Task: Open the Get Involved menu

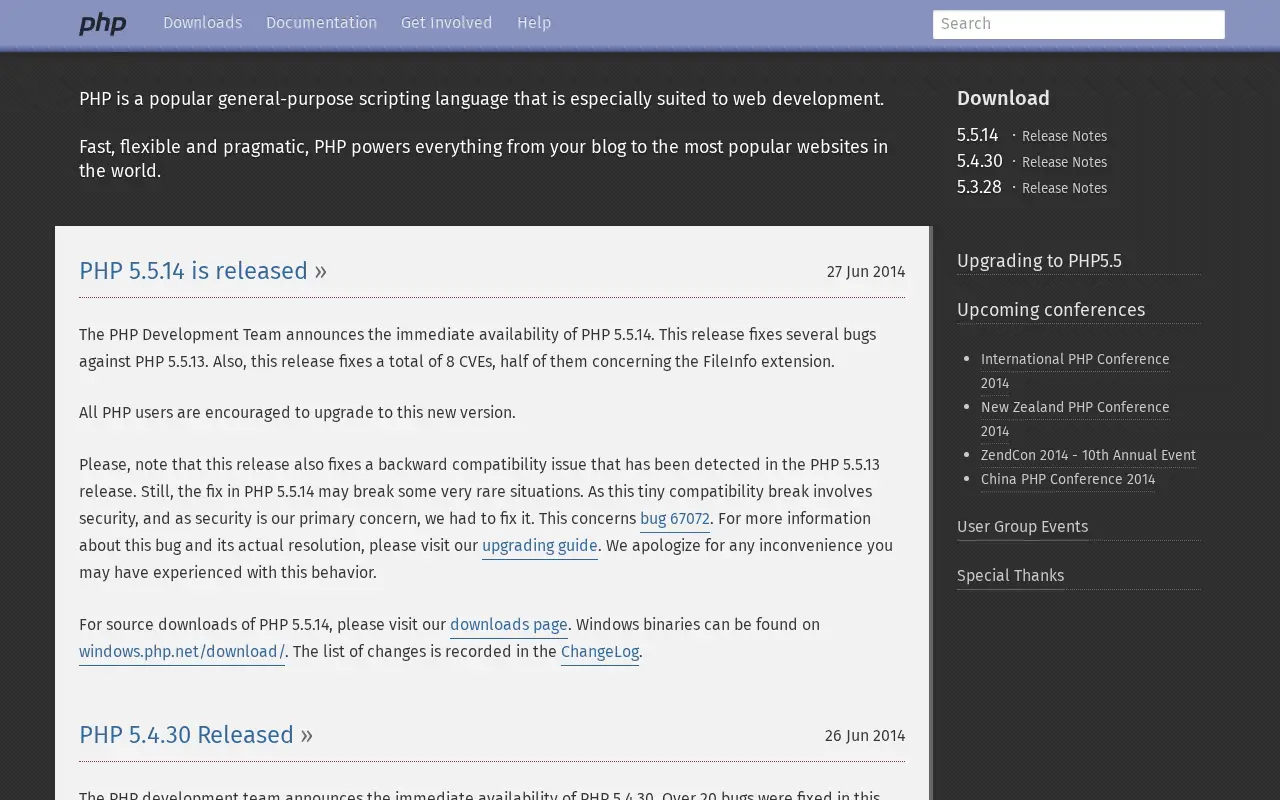Action: 446,23
